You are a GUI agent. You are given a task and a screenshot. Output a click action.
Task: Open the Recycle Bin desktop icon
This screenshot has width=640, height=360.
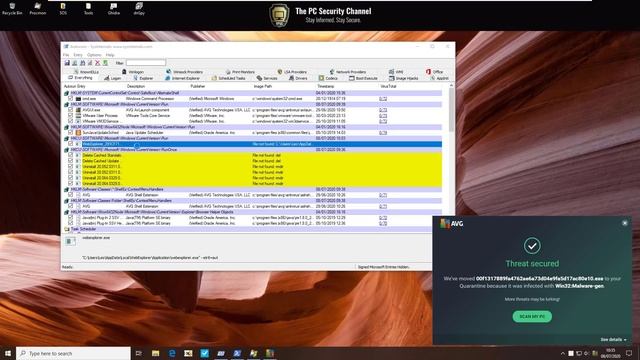click(x=12, y=9)
